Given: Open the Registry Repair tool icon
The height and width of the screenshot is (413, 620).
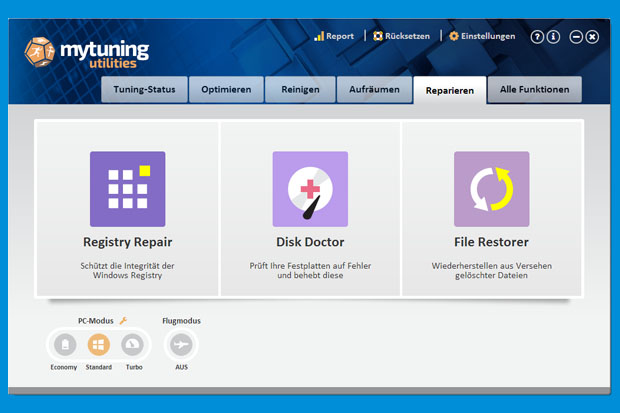Looking at the screenshot, I should [127, 189].
